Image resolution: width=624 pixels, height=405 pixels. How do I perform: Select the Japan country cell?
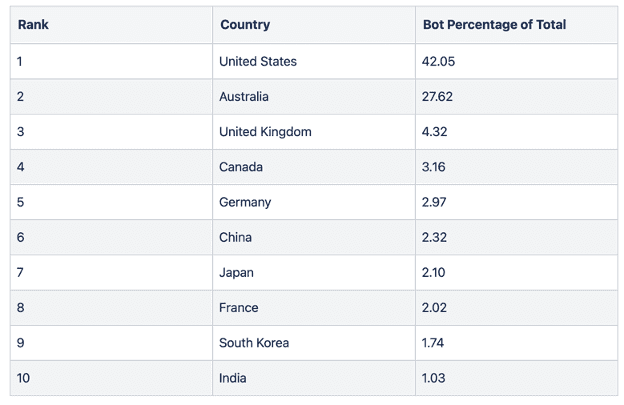[x=314, y=273]
